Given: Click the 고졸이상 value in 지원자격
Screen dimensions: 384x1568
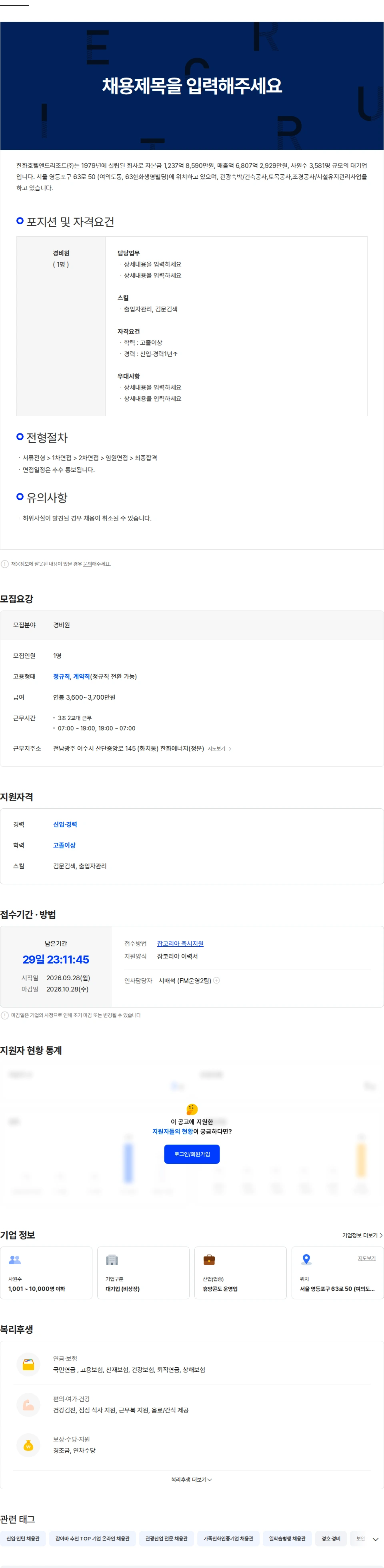Looking at the screenshot, I should [64, 845].
